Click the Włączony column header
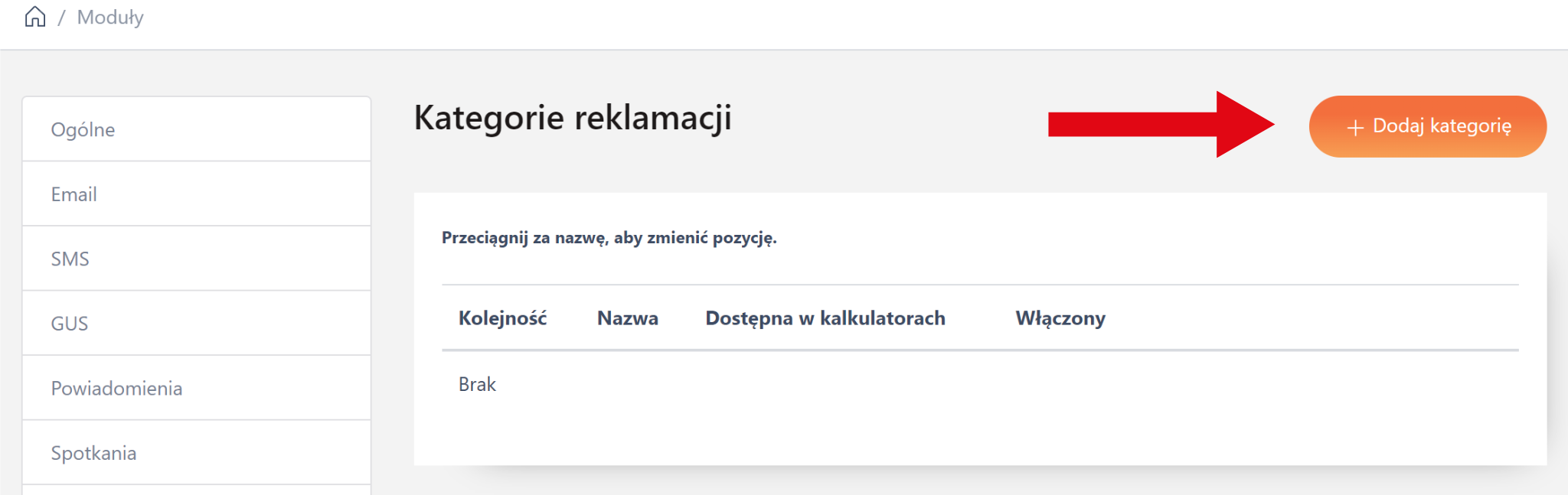The width and height of the screenshot is (1568, 495). pos(1060,318)
